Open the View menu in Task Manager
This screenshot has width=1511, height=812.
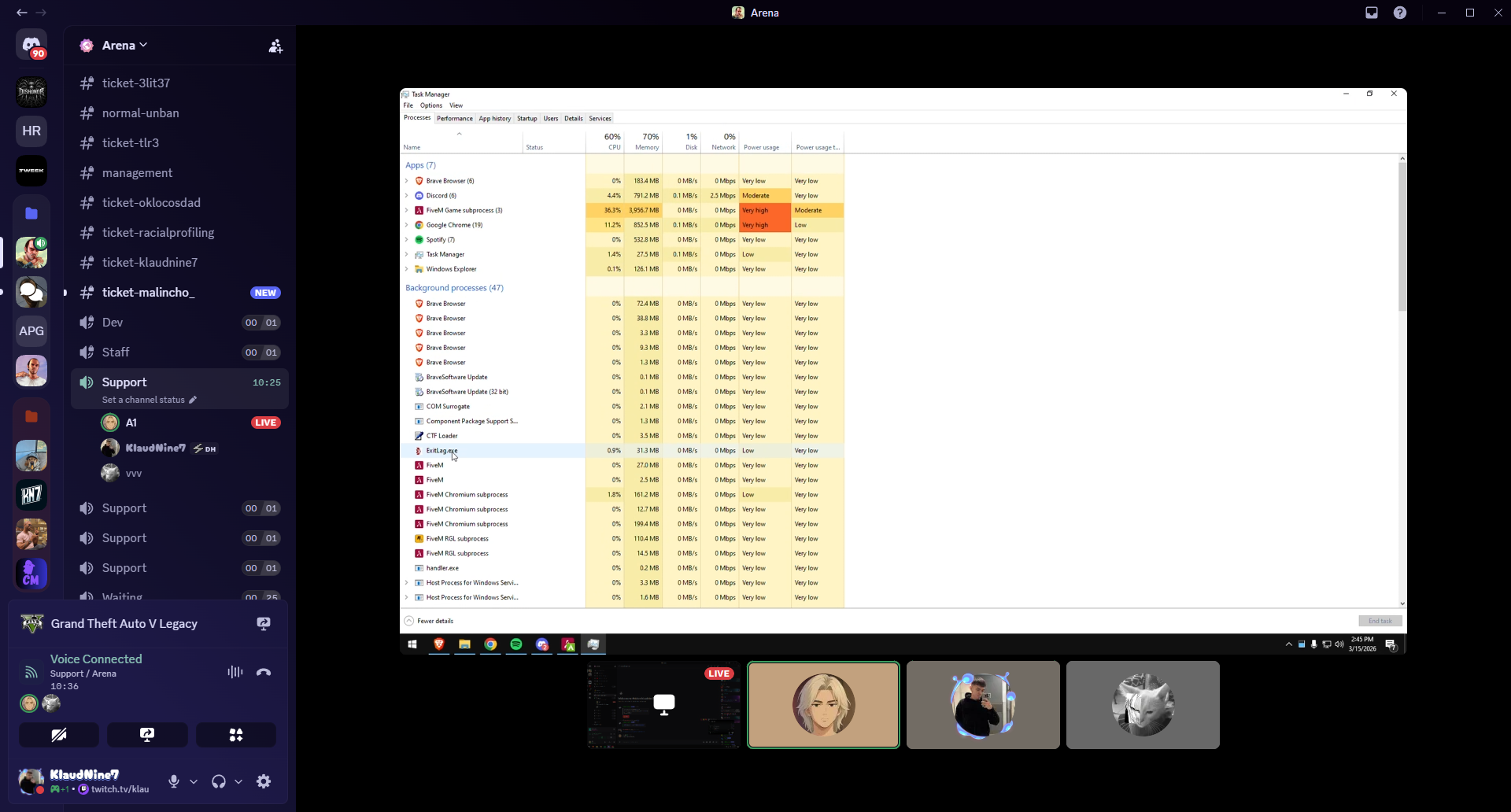point(456,105)
